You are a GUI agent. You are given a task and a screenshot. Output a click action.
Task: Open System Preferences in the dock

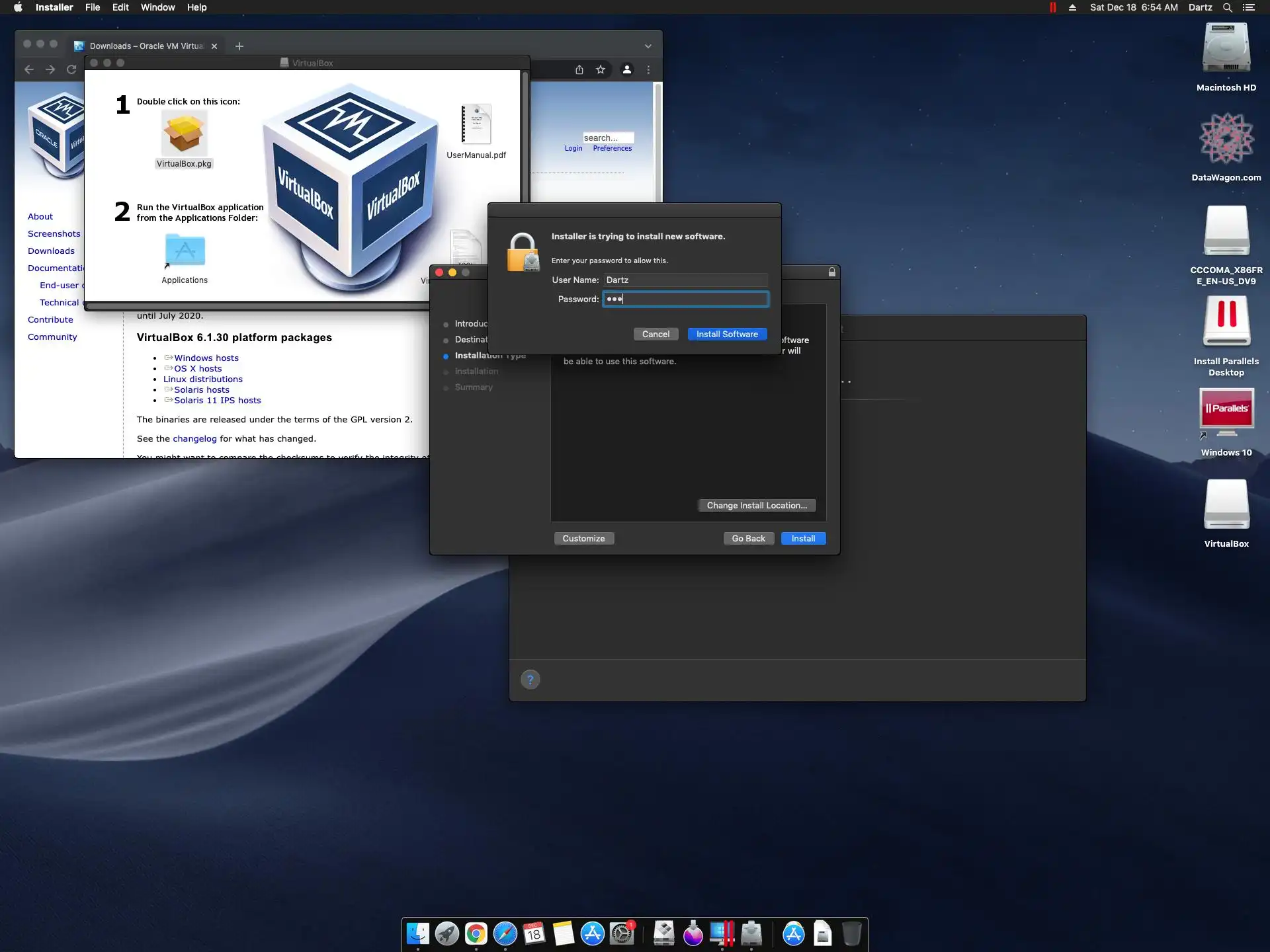622,933
